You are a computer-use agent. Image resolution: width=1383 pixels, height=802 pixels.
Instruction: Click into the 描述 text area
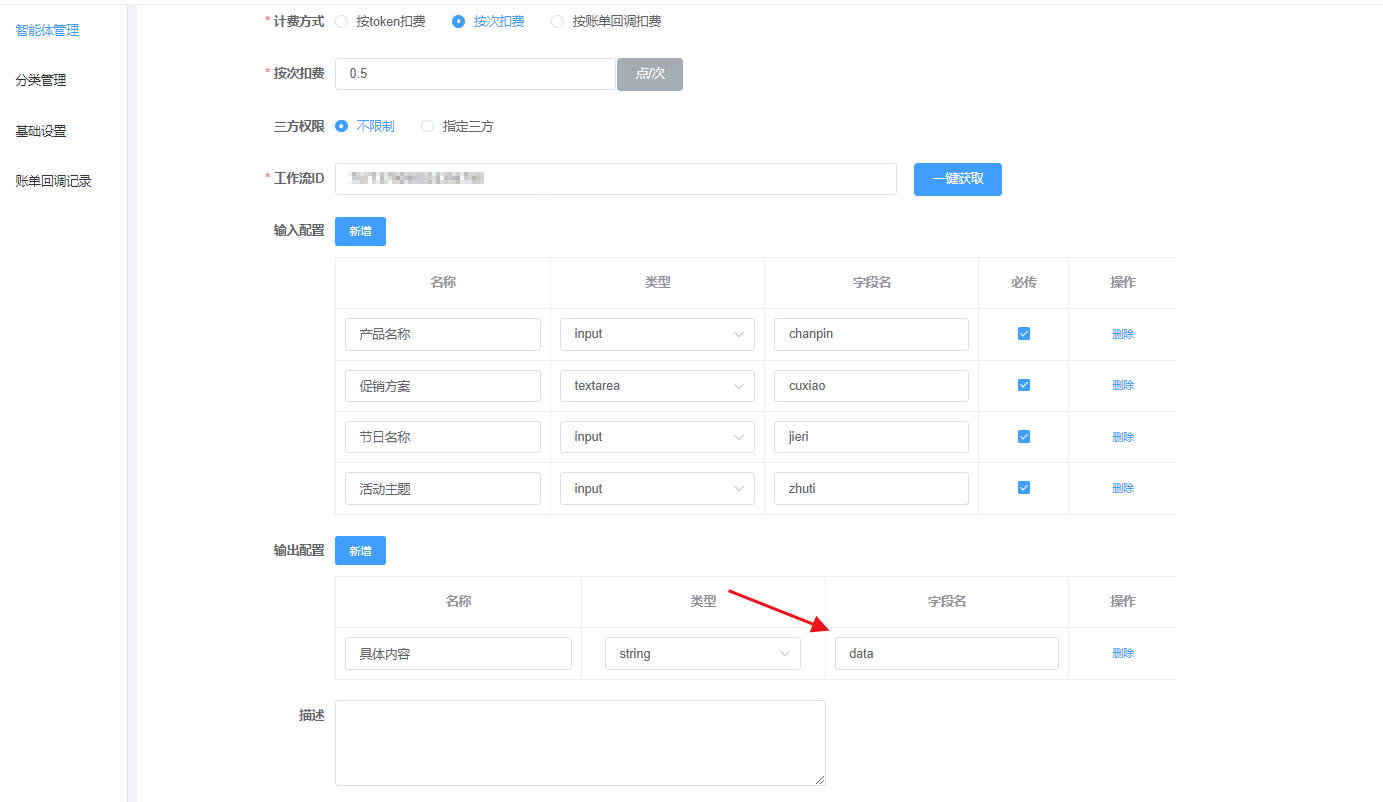pyautogui.click(x=580, y=742)
